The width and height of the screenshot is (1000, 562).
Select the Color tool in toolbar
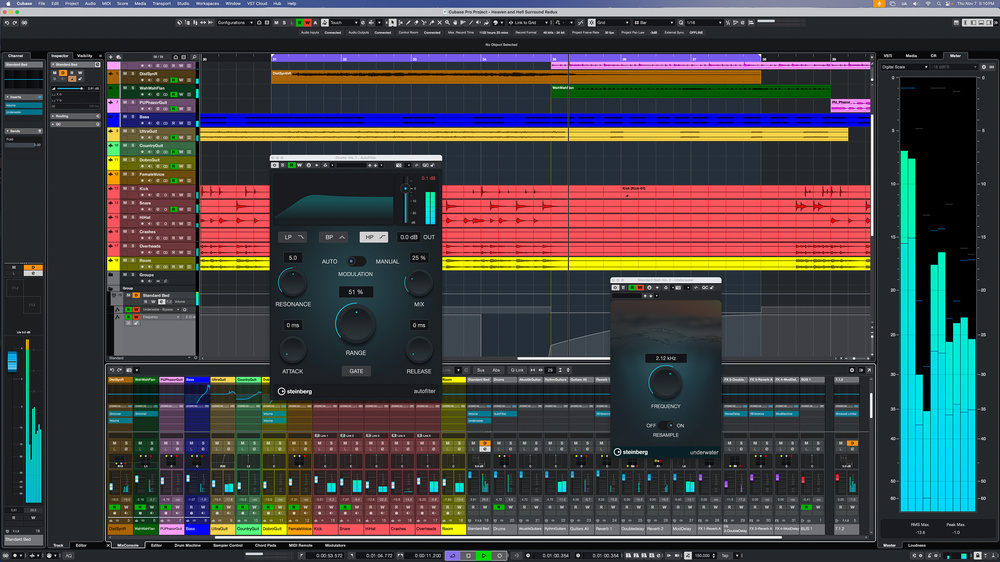(495, 22)
